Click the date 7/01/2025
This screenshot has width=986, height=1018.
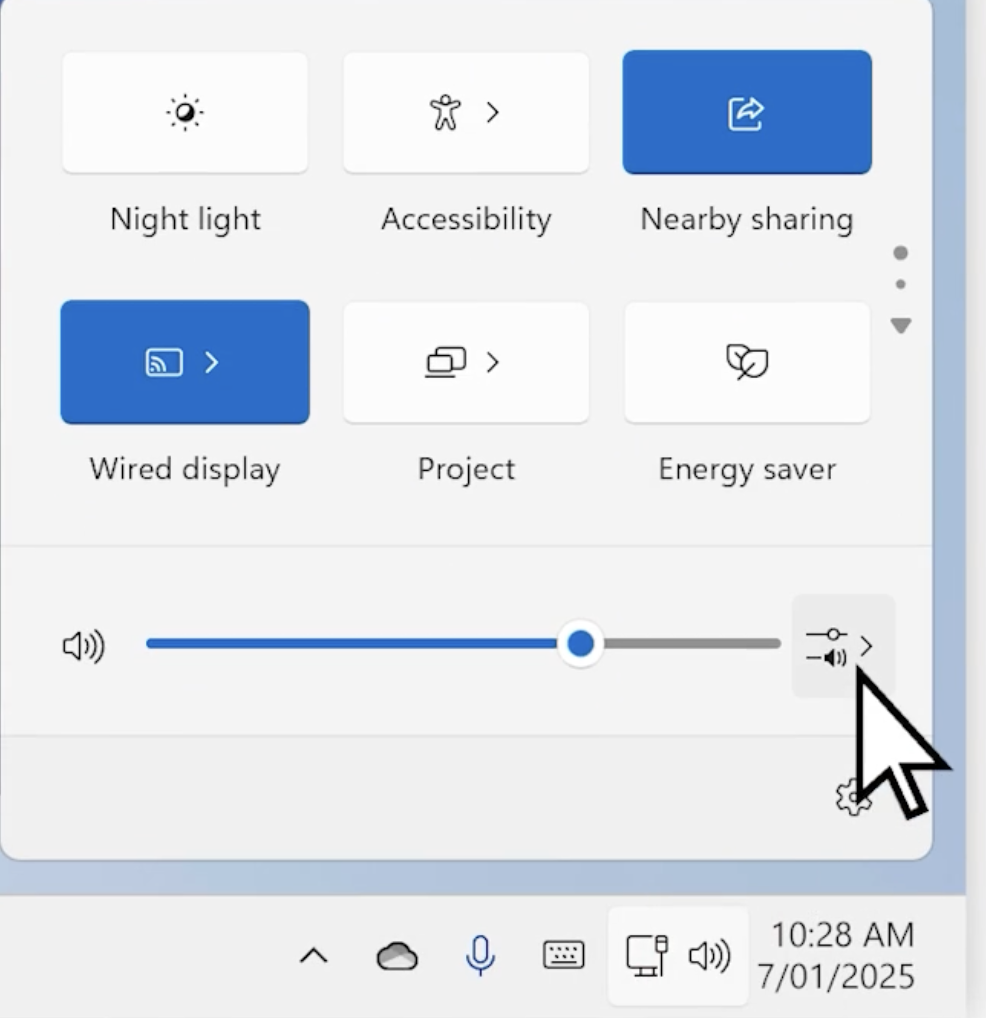836,976
